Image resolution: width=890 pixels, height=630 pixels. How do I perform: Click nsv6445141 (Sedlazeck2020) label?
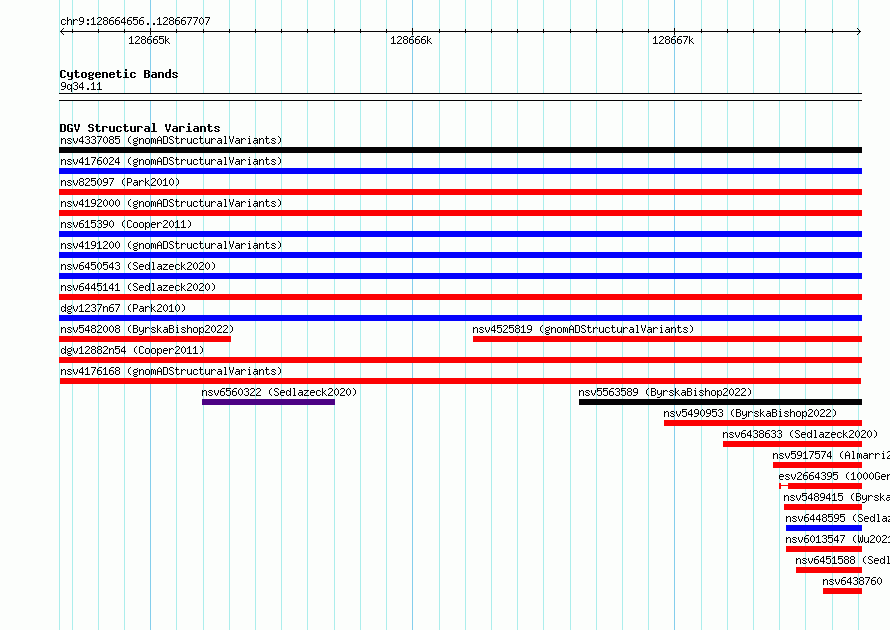pos(138,287)
